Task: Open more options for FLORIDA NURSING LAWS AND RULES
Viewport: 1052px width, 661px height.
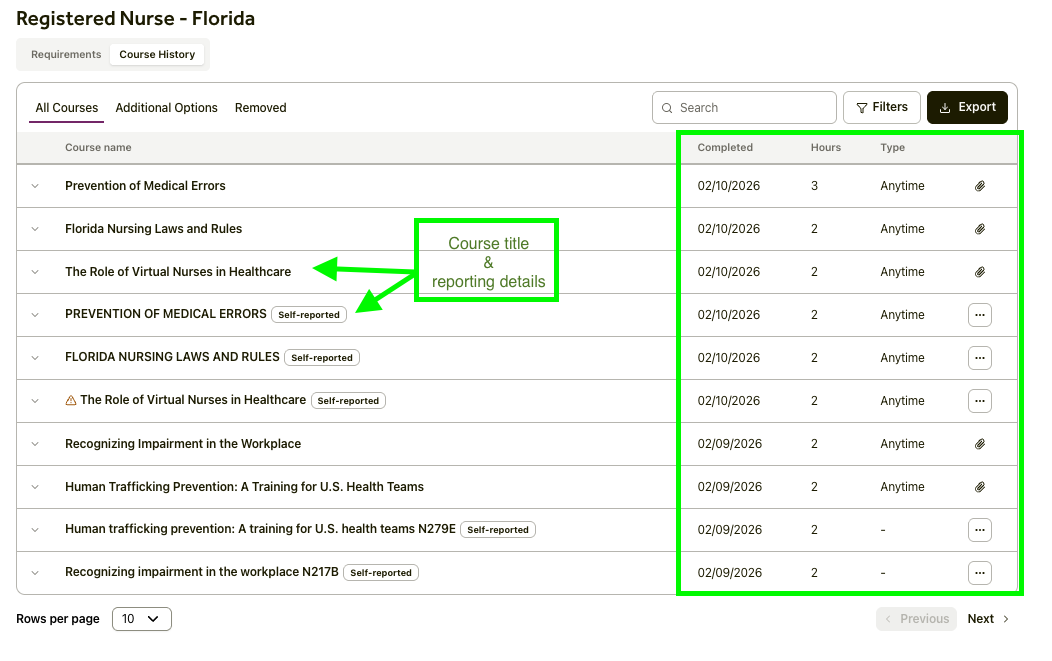Action: pyautogui.click(x=980, y=358)
